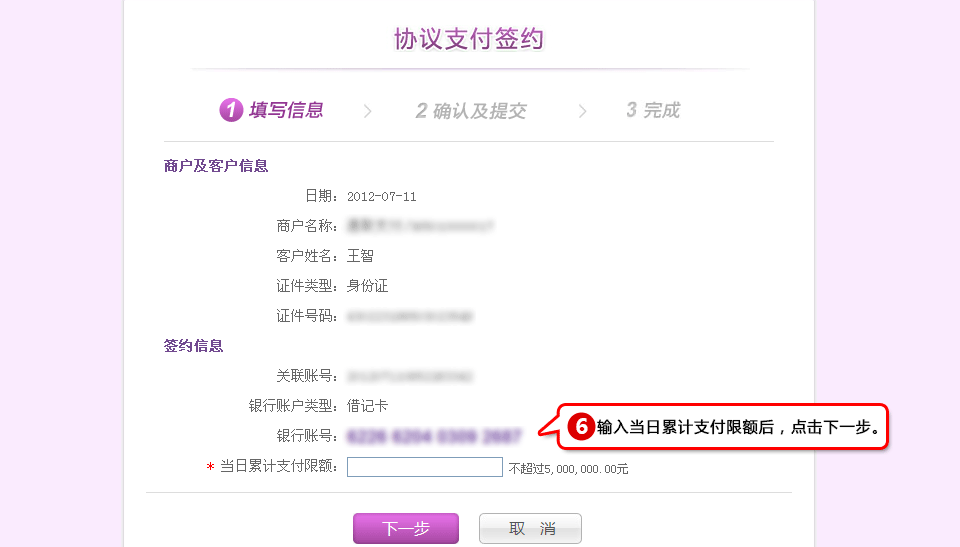Screen dimensions: 960x547
Task: Click the customer name 王智
Action: point(360,256)
